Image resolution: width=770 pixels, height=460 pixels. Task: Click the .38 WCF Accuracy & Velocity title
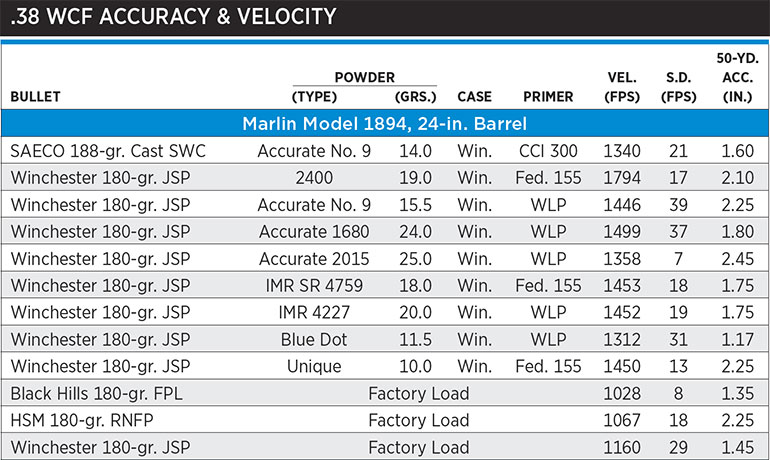pyautogui.click(x=173, y=16)
